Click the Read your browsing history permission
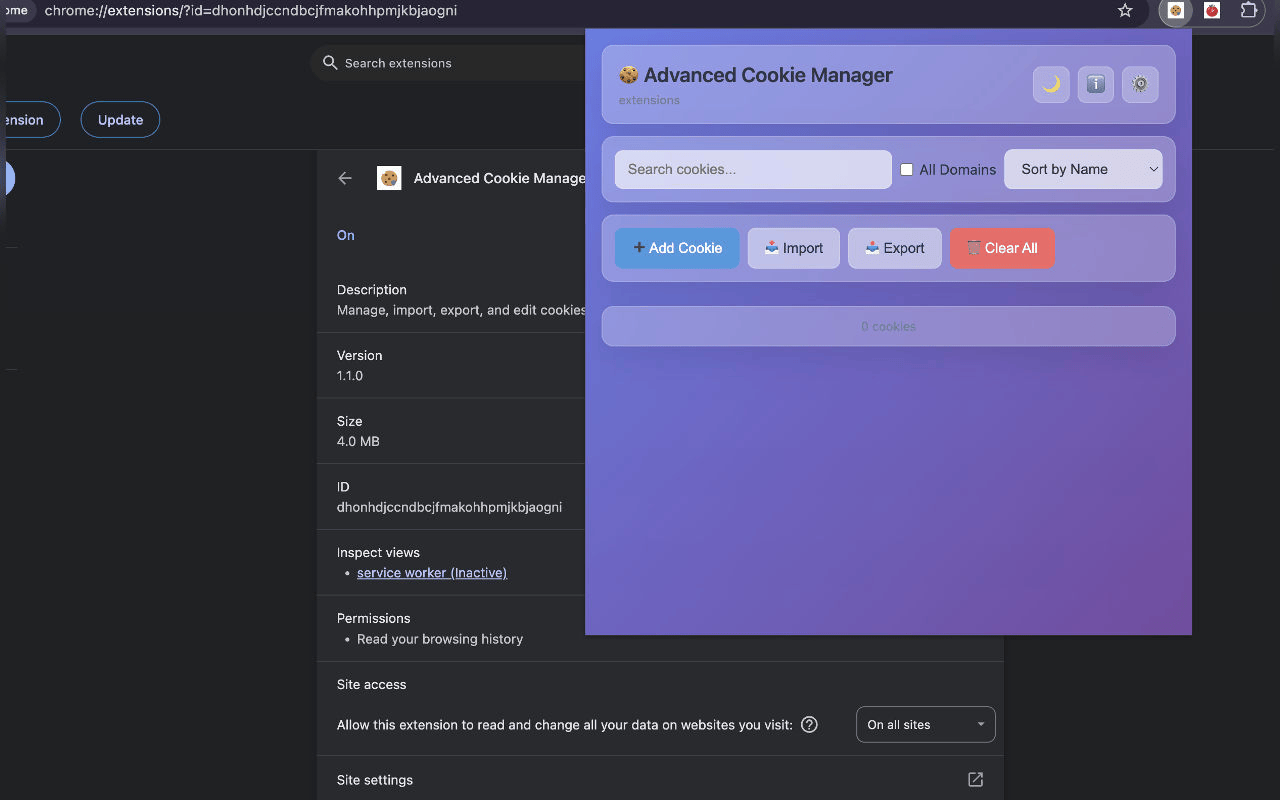 (x=440, y=639)
